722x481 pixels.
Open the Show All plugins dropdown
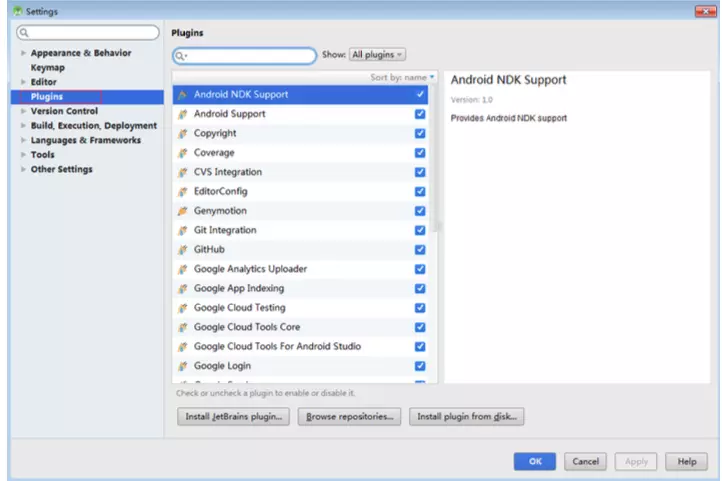tap(377, 54)
